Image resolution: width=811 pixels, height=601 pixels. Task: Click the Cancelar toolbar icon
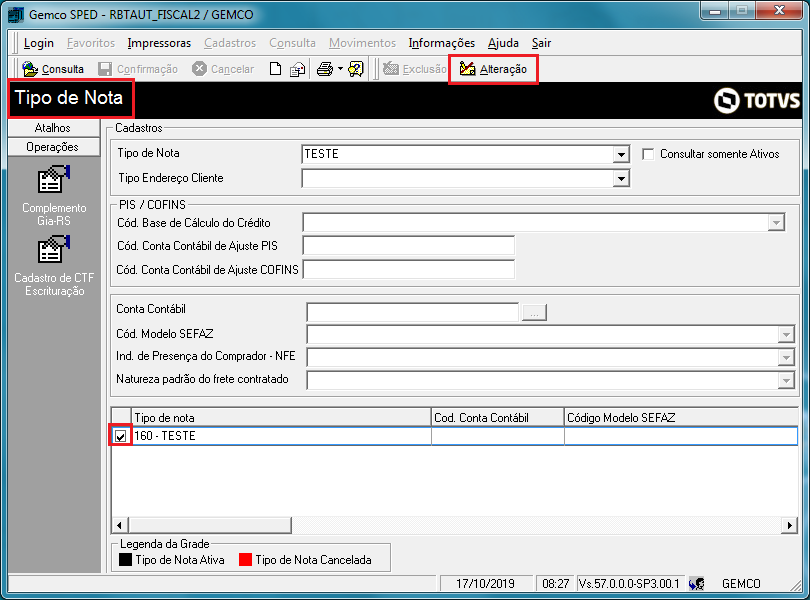click(x=199, y=69)
